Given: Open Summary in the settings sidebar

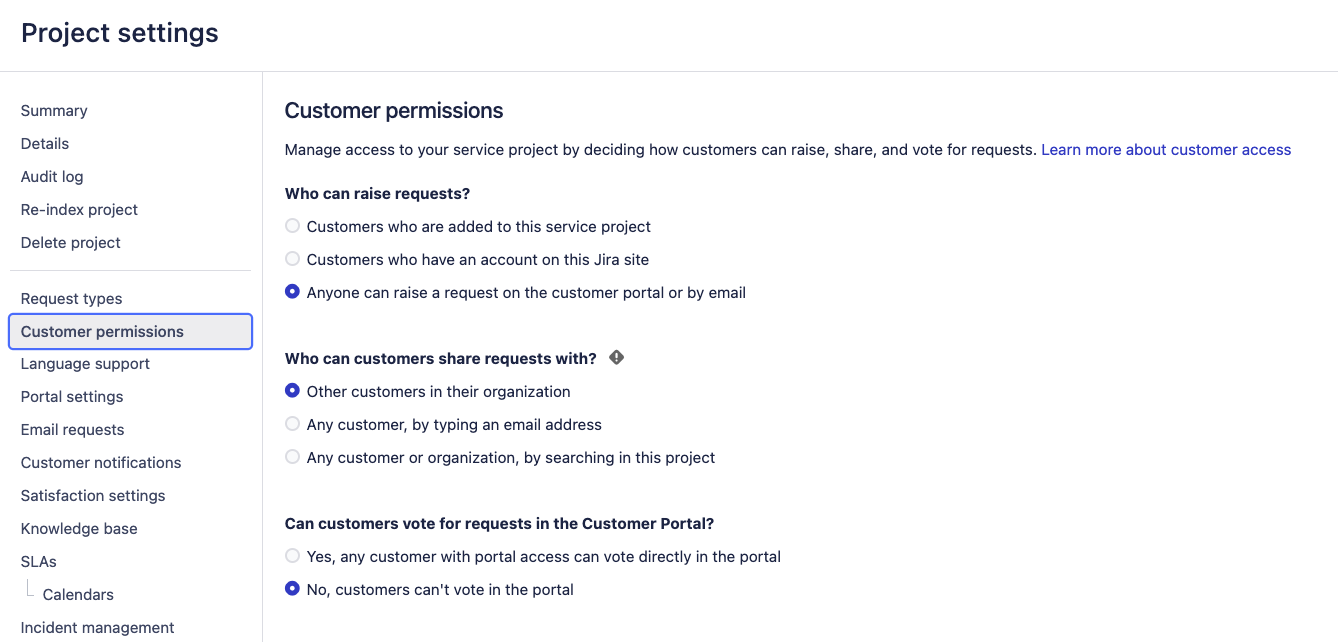Looking at the screenshot, I should coord(54,111).
